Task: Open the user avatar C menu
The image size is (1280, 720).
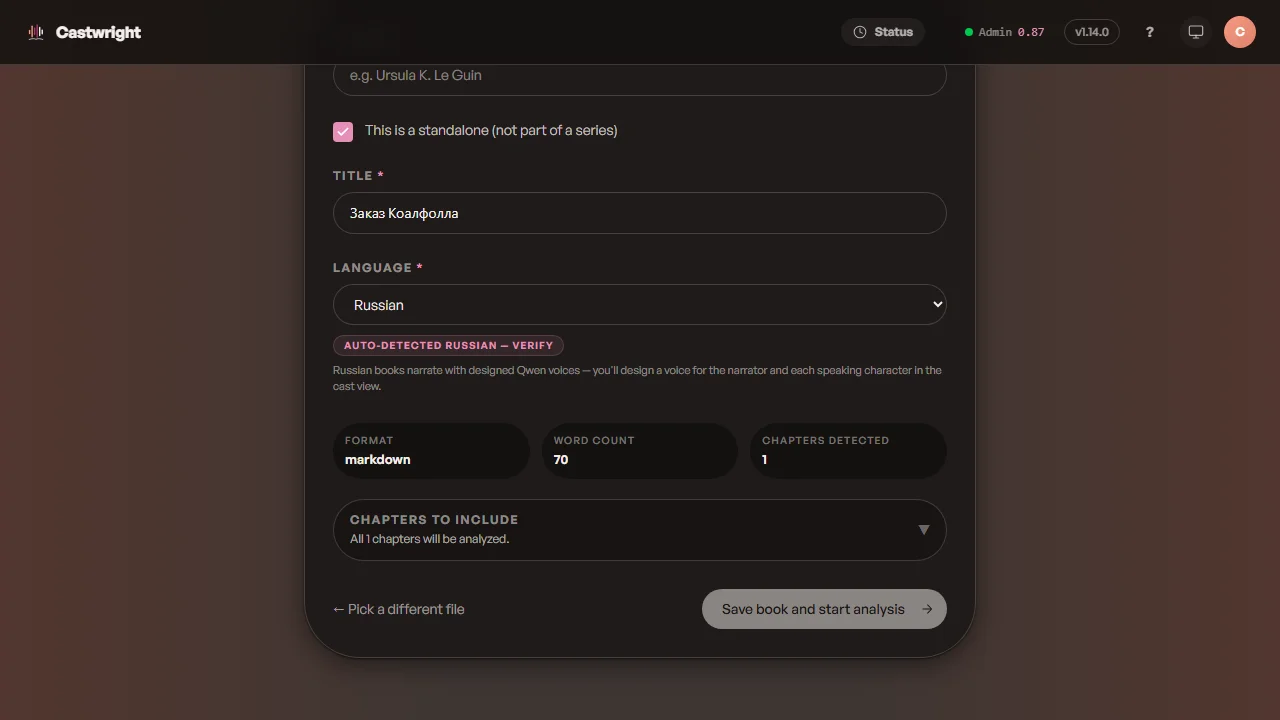Action: 1240,32
